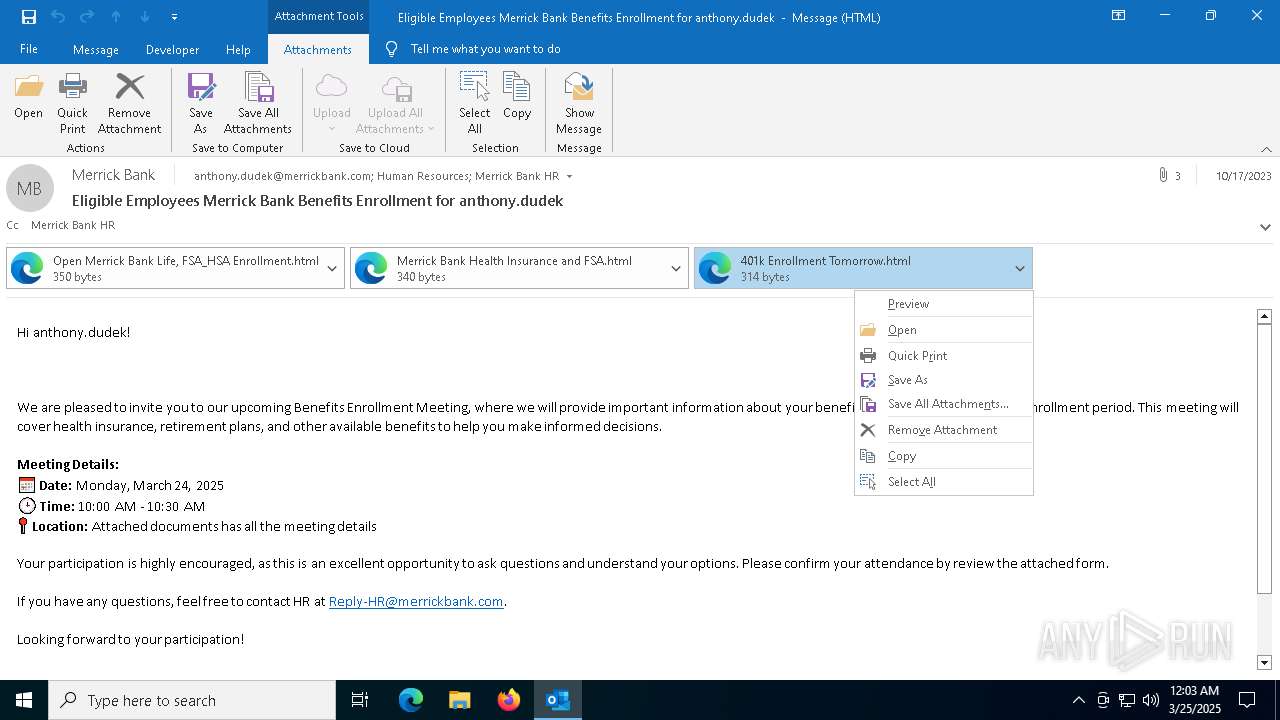Quick Print the attachment from ribbon
The width and height of the screenshot is (1280, 720).
click(72, 104)
